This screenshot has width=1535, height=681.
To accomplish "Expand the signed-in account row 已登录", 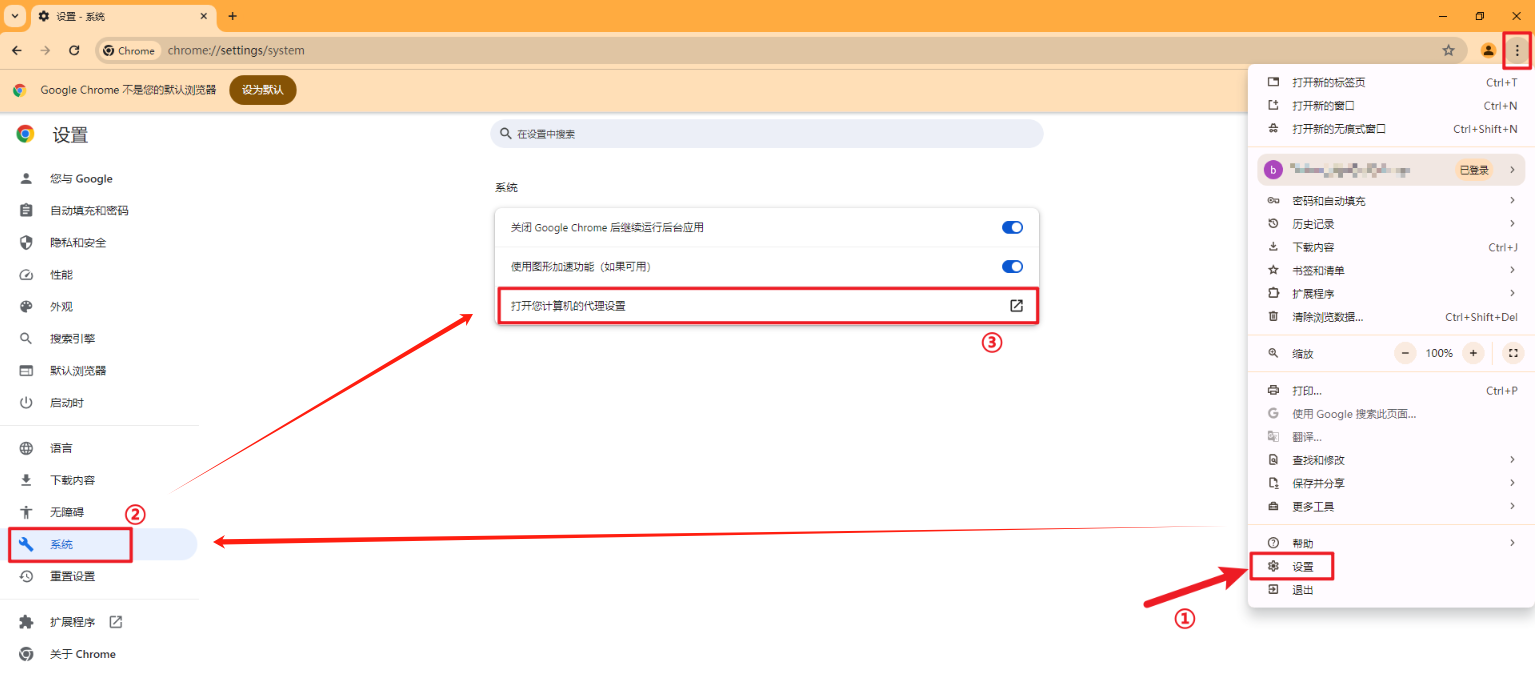I will [1391, 170].
